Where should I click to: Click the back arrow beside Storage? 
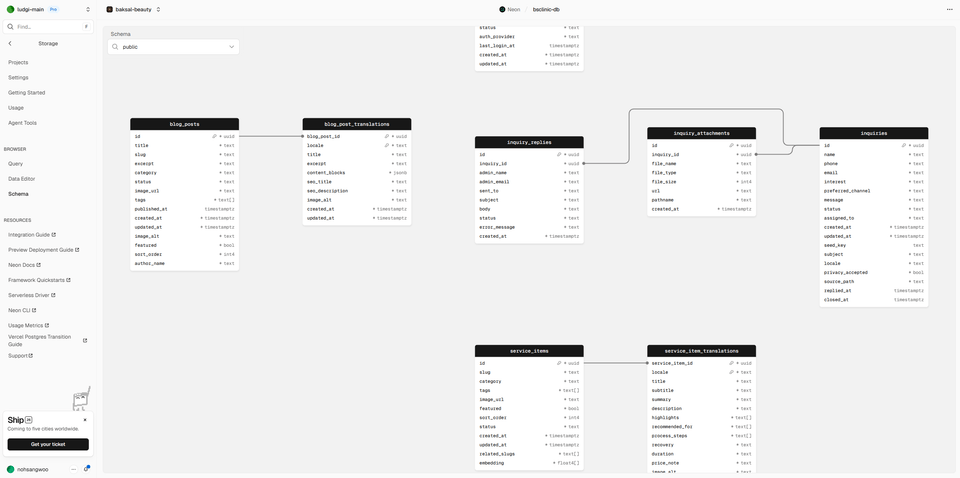tap(10, 43)
